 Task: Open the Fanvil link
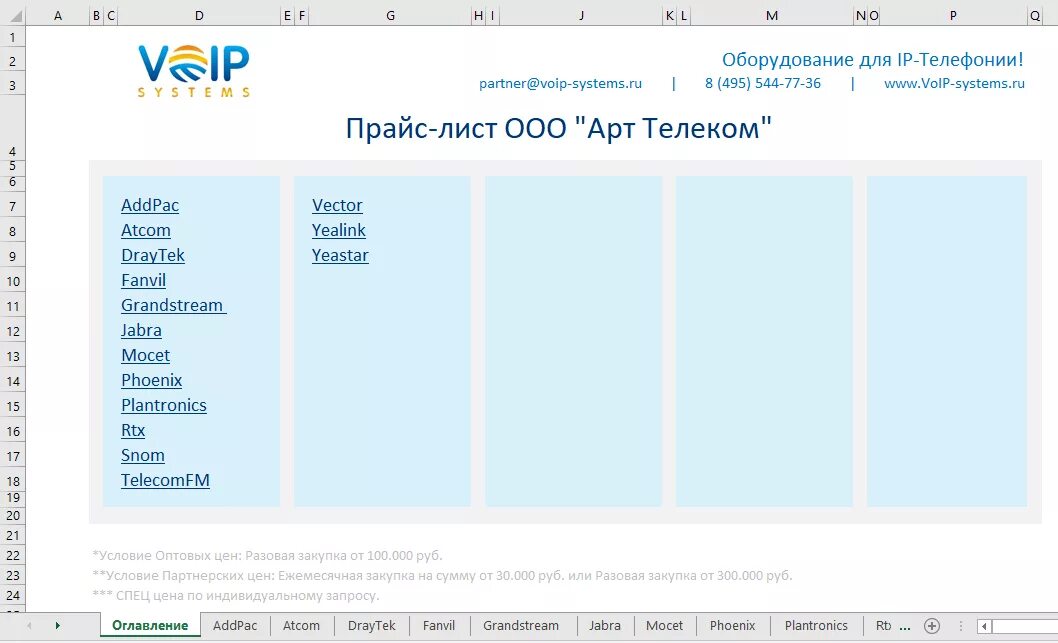point(143,280)
